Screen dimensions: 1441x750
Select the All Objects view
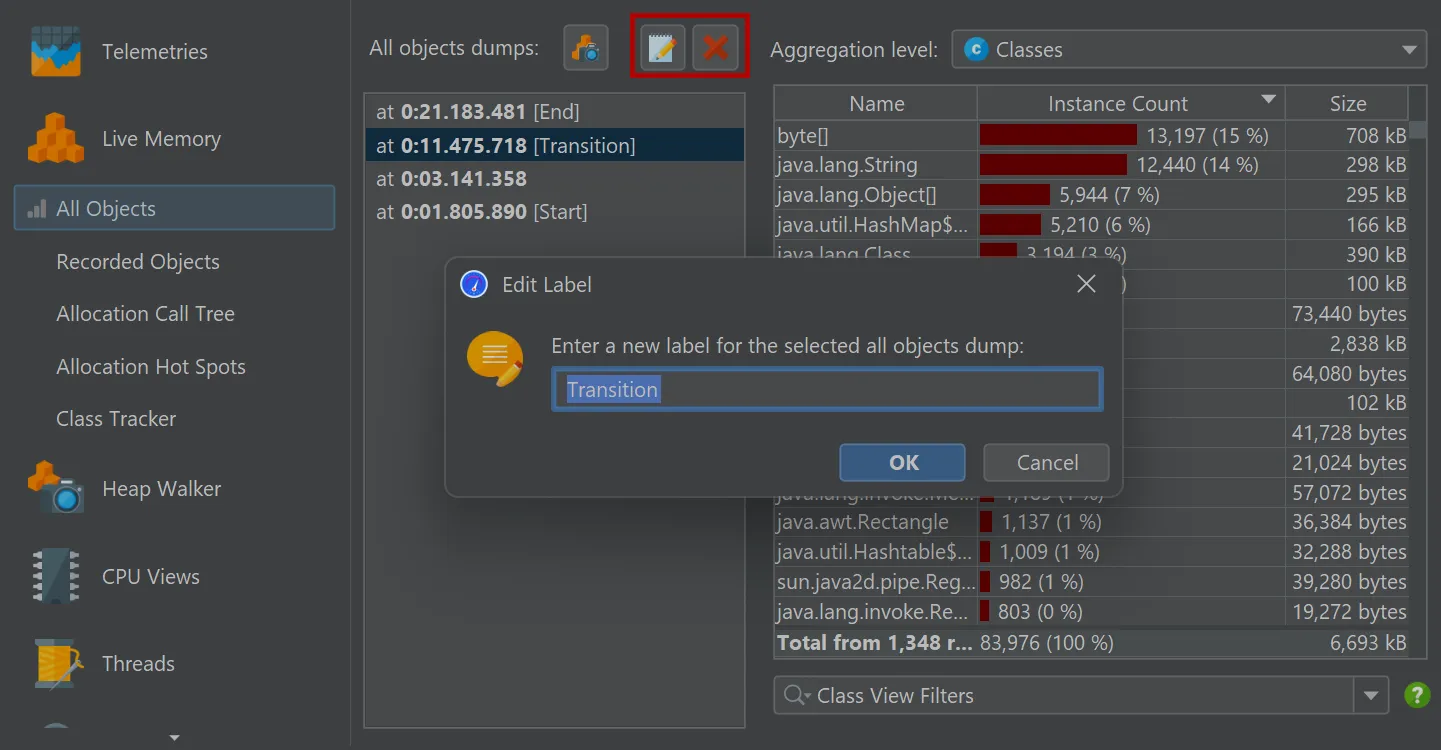pos(174,208)
